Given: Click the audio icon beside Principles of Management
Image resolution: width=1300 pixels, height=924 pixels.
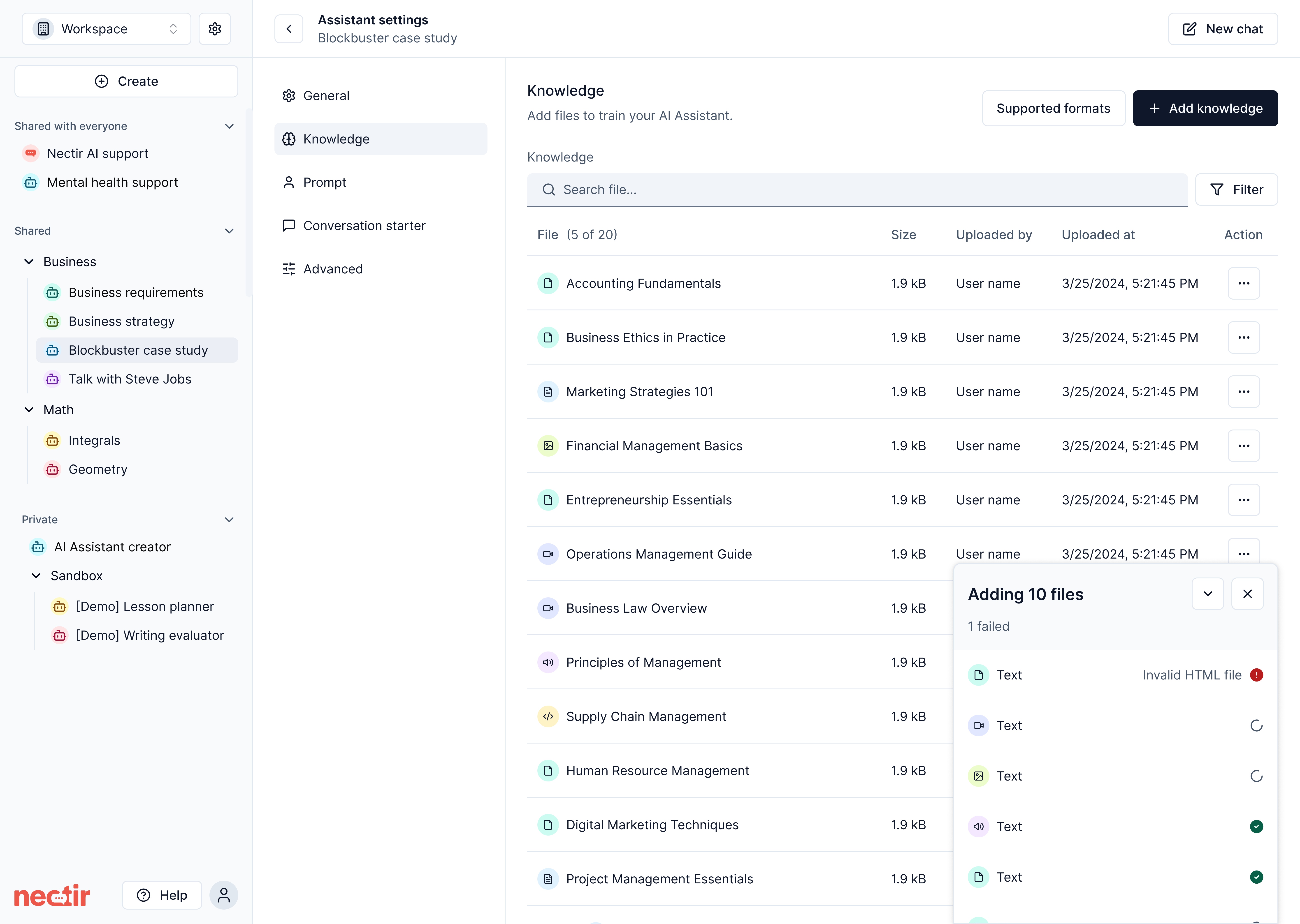Looking at the screenshot, I should point(548,662).
